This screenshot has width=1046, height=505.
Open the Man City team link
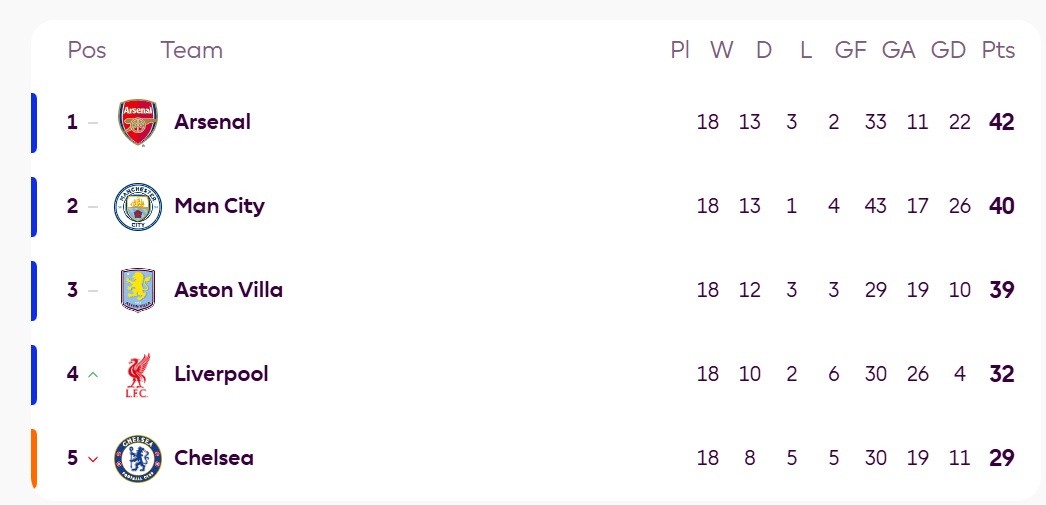(219, 206)
